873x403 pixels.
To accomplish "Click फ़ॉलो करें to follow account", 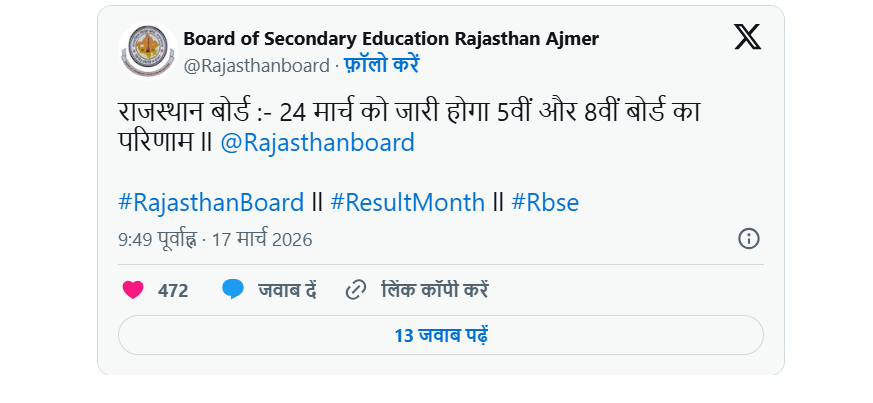I will click(380, 66).
